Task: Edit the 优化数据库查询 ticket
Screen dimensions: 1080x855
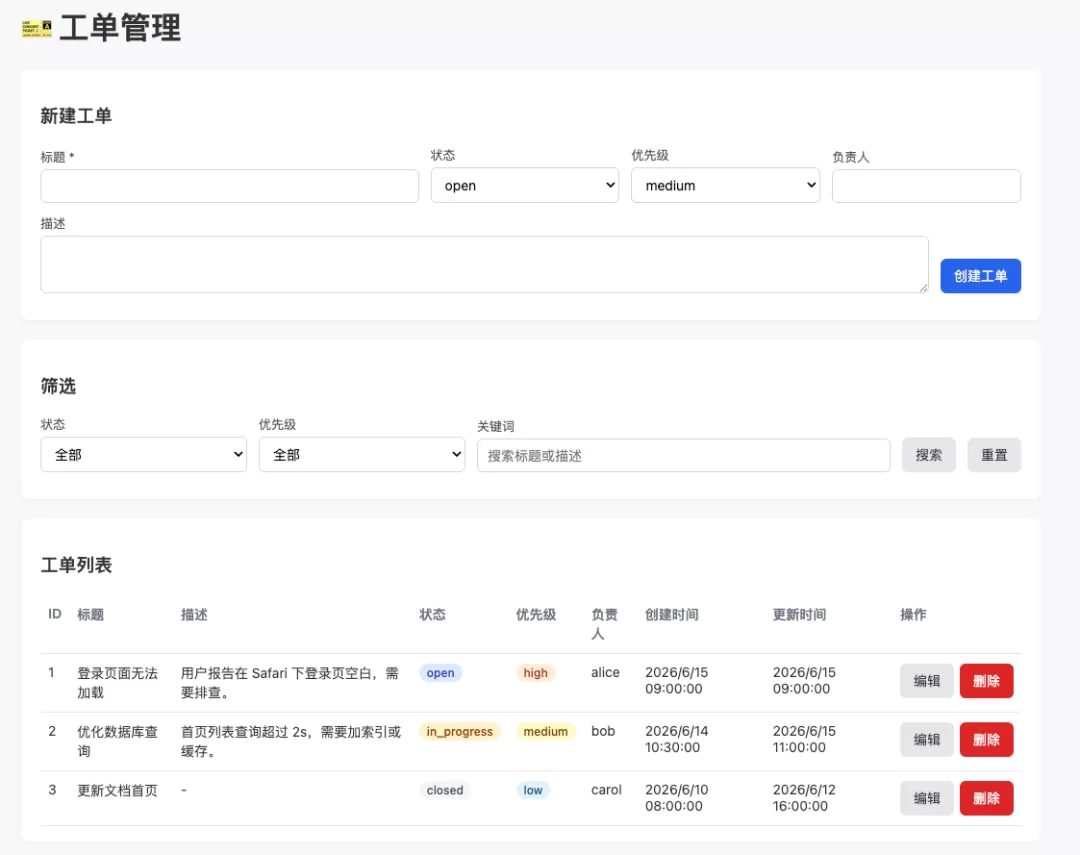Action: 926,739
